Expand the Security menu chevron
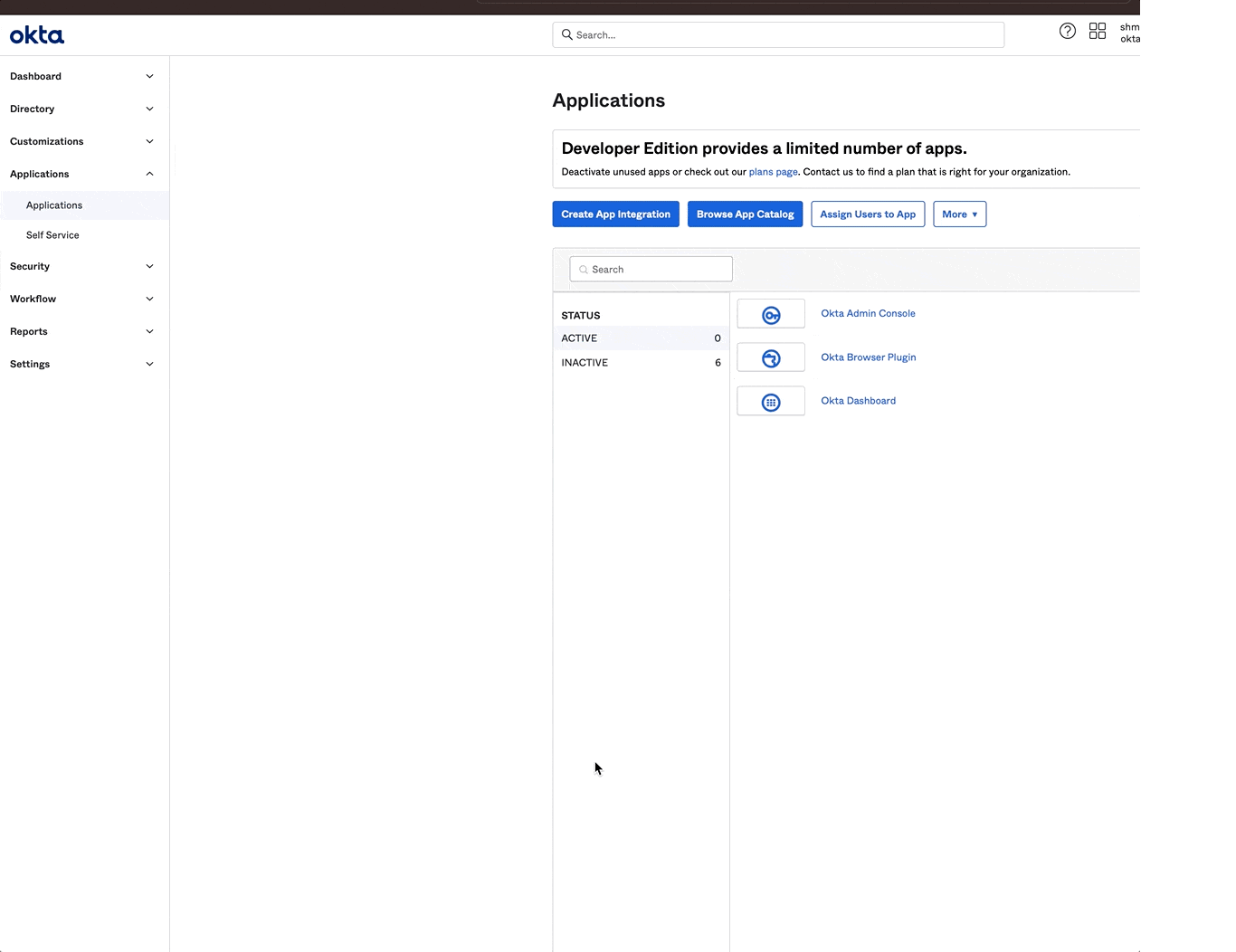Image resolution: width=1236 pixels, height=952 pixels. [149, 266]
